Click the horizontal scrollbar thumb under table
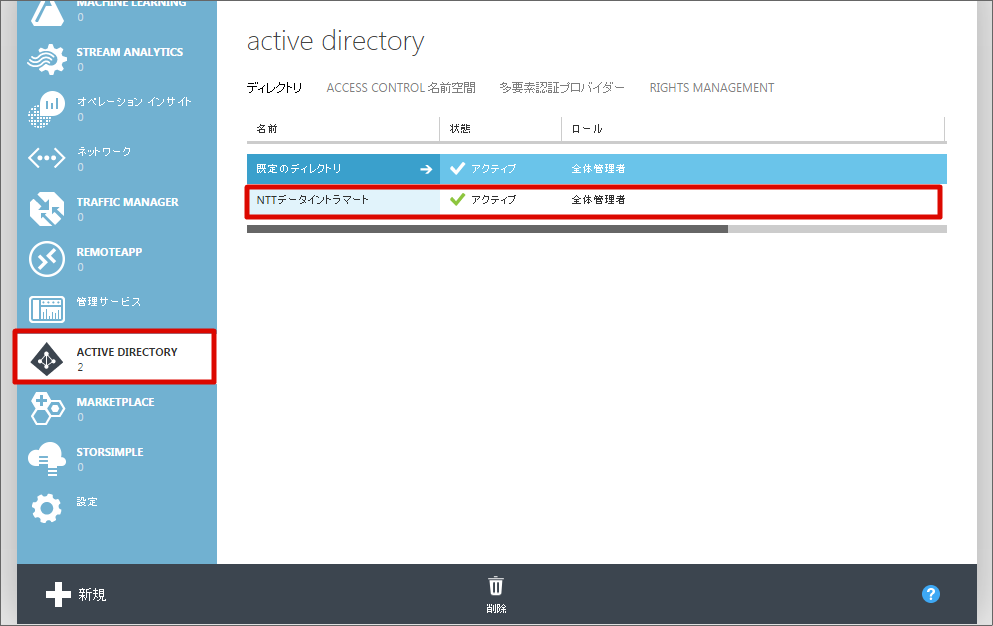 487,229
